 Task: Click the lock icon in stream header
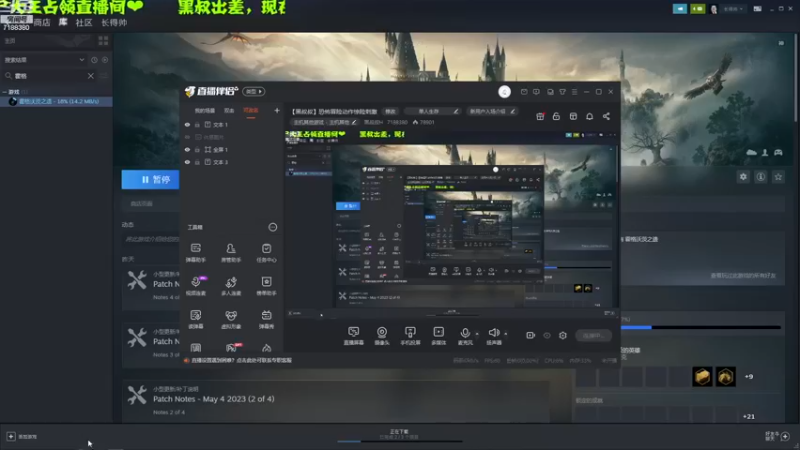(x=556, y=116)
